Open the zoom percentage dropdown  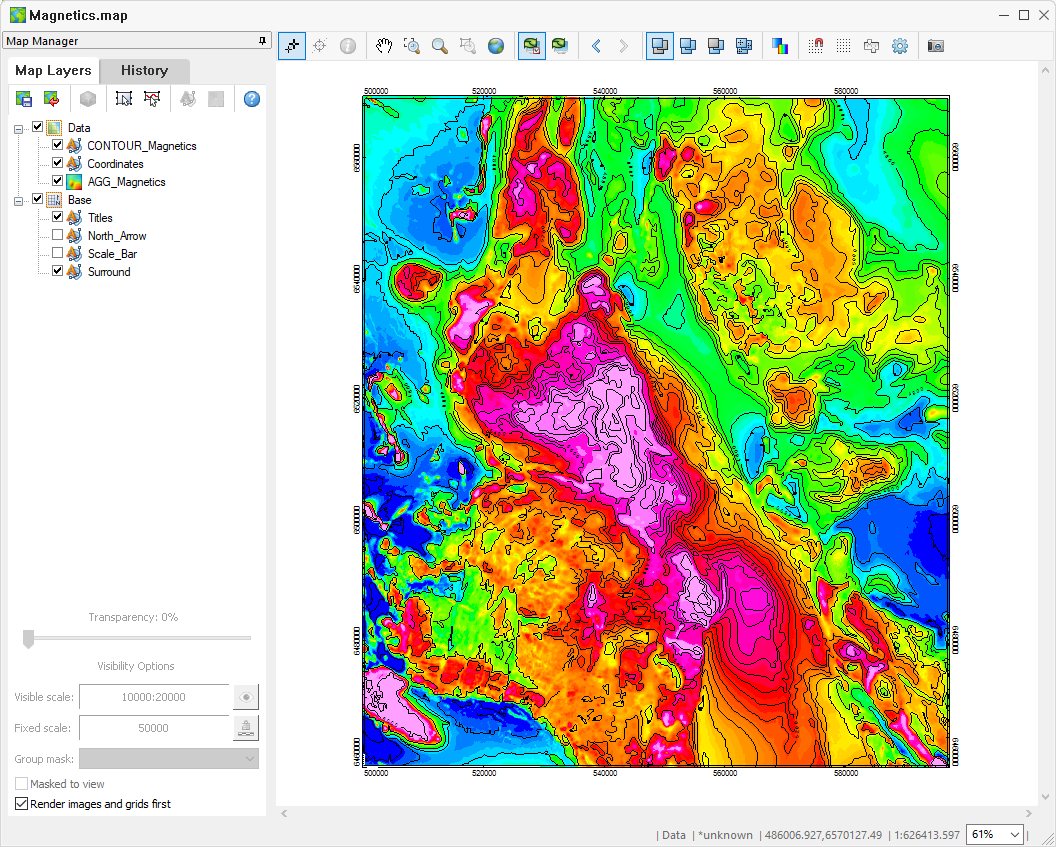click(x=1016, y=835)
